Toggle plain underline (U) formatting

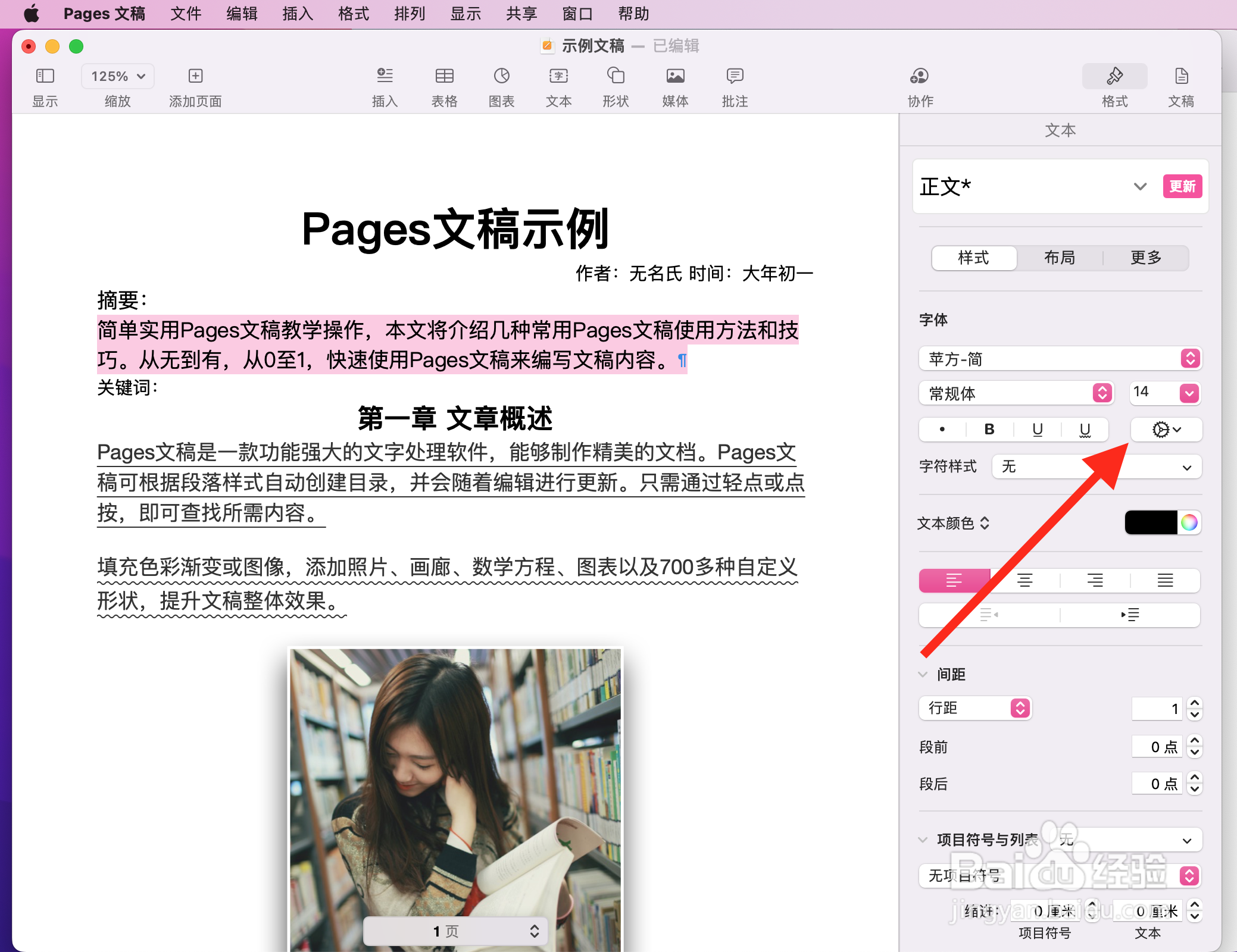1038,430
